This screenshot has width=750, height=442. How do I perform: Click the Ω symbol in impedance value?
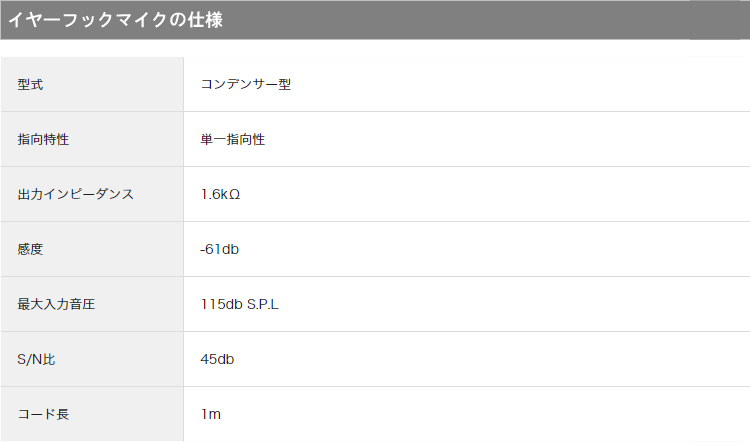(x=234, y=195)
